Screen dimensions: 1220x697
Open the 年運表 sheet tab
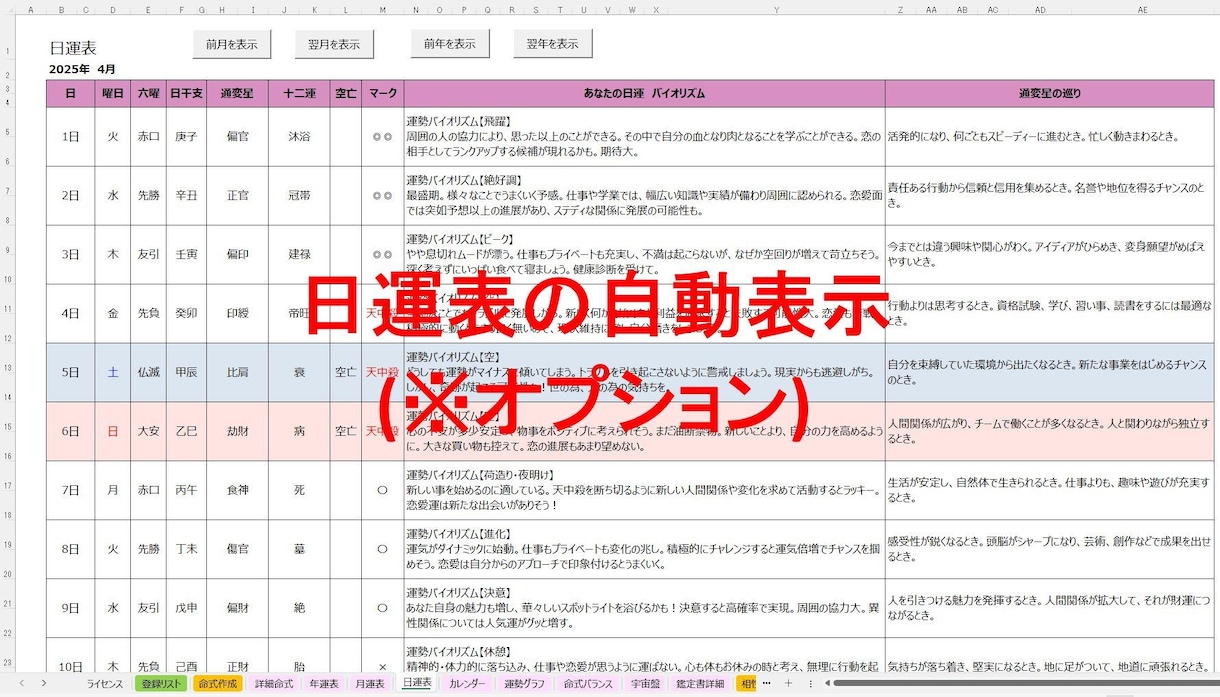pyautogui.click(x=324, y=684)
